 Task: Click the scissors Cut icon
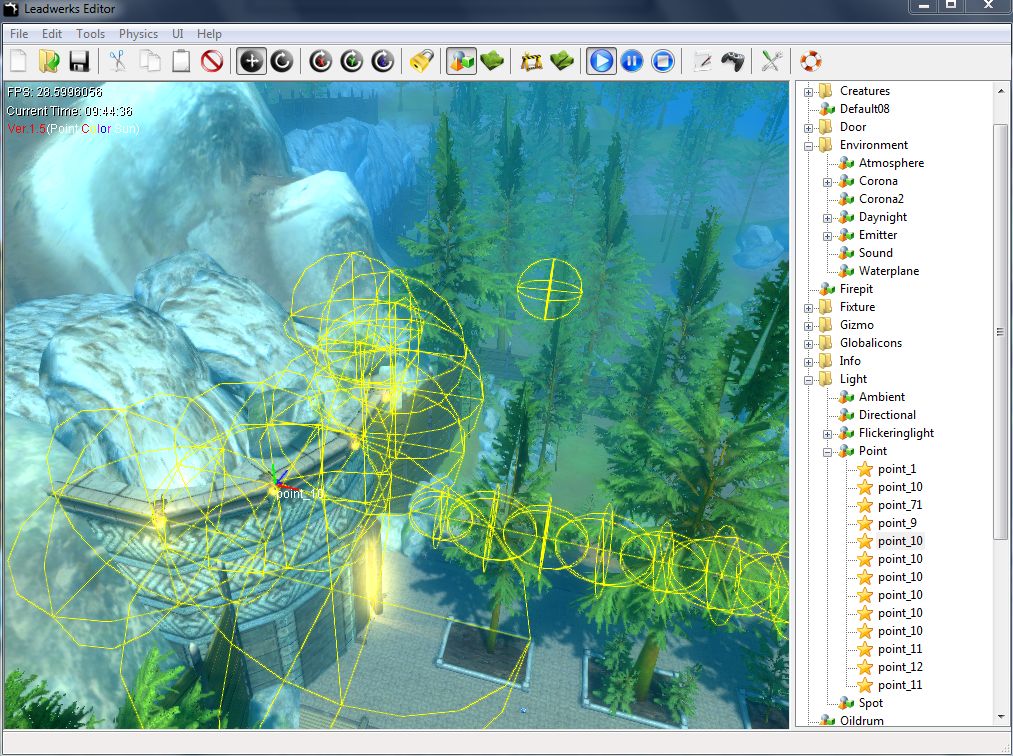(x=118, y=62)
